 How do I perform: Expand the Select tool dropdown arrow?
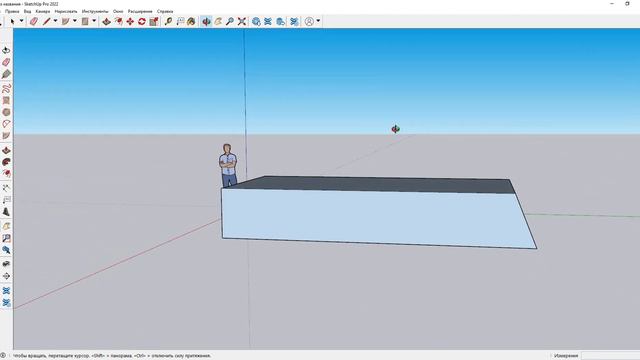pyautogui.click(x=22, y=21)
